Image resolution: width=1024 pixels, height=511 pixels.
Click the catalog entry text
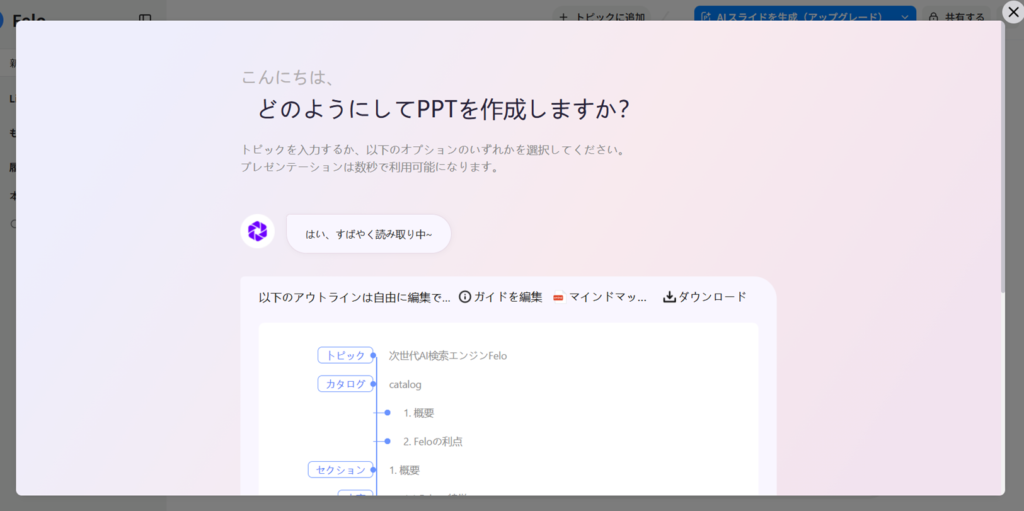(405, 384)
